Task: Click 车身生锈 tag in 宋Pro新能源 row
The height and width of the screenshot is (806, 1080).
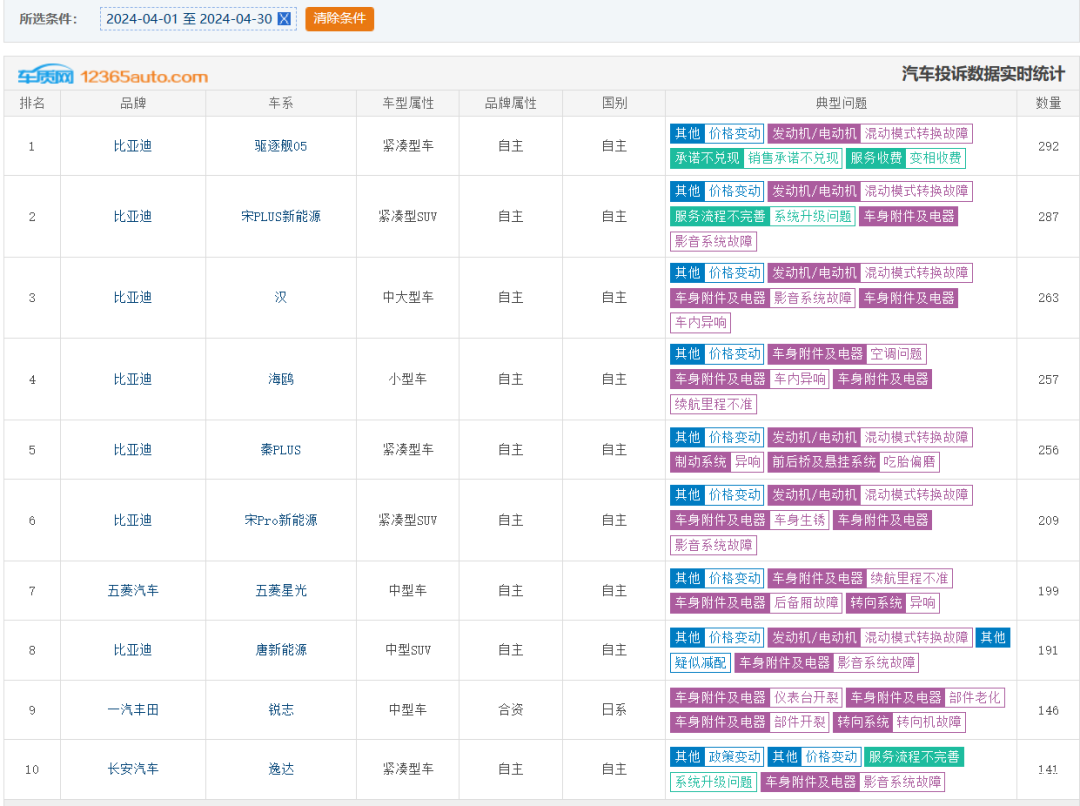Action: pyautogui.click(x=799, y=520)
